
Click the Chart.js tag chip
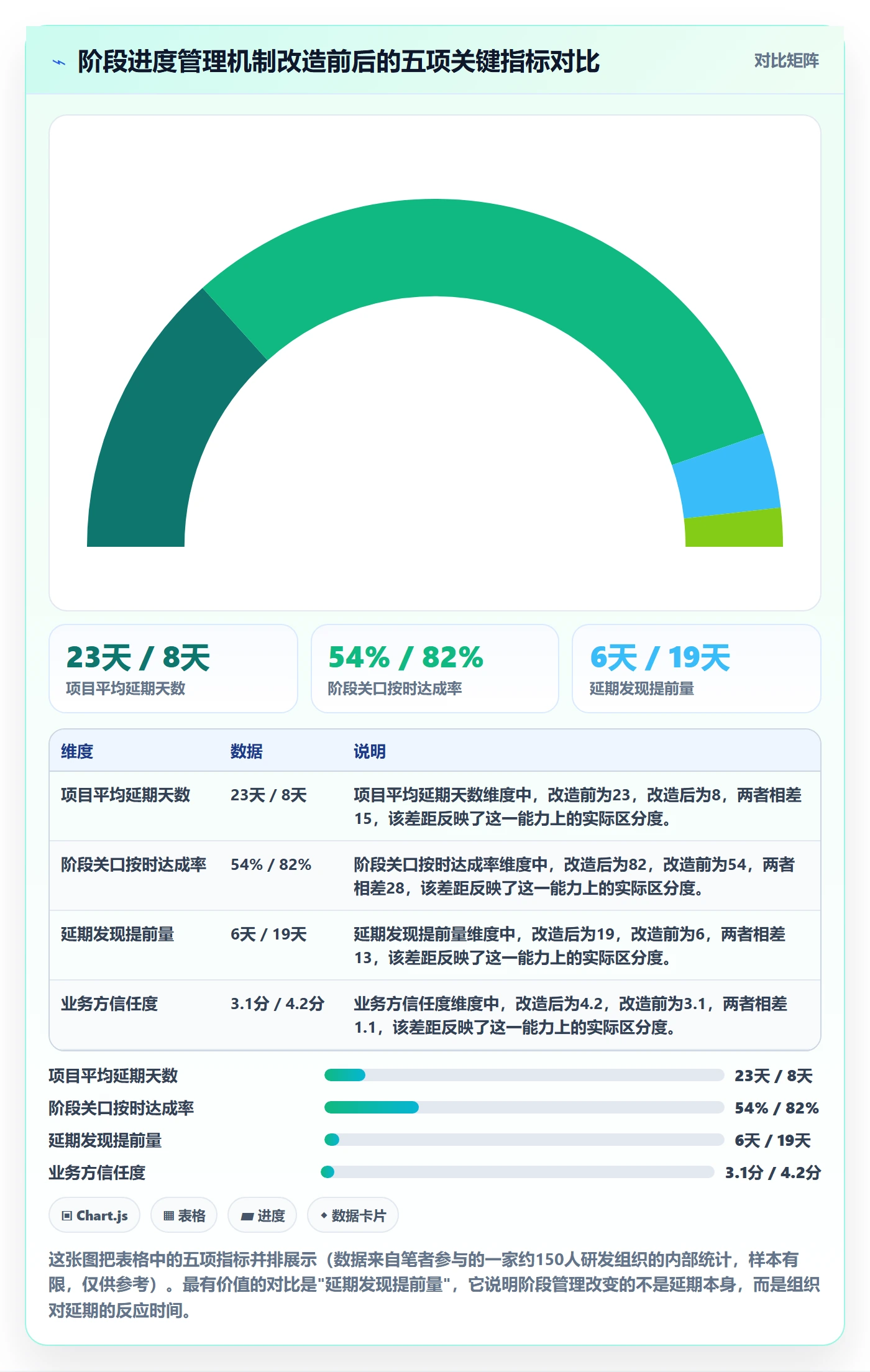click(94, 1215)
